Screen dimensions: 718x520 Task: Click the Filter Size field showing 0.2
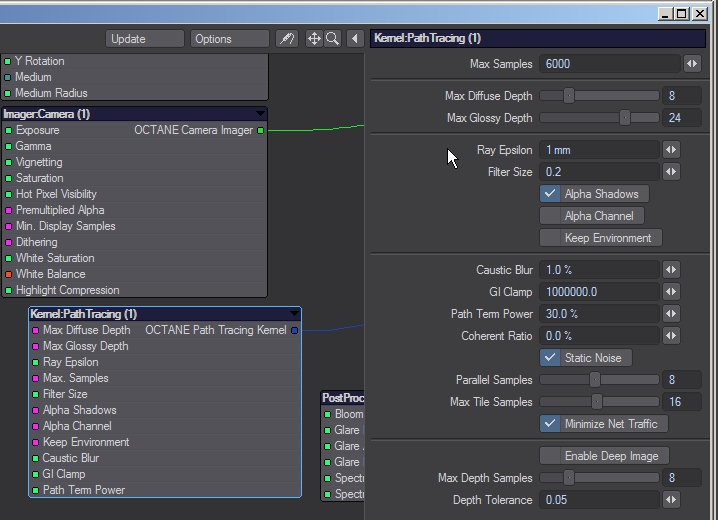[599, 172]
